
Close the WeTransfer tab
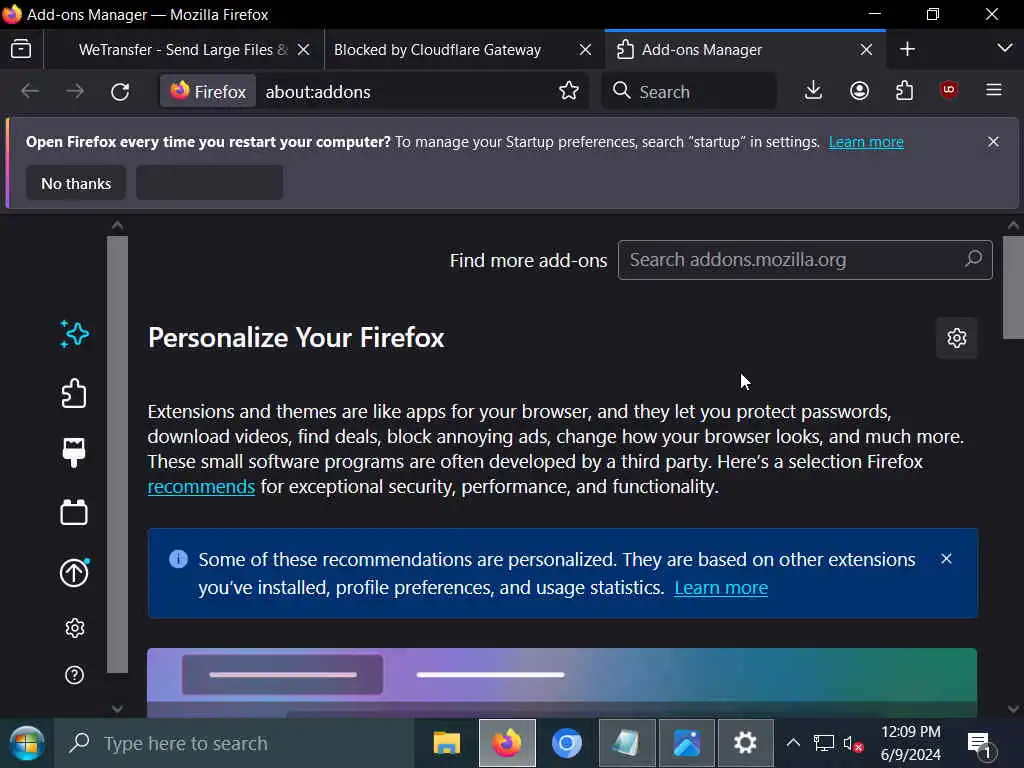304,50
